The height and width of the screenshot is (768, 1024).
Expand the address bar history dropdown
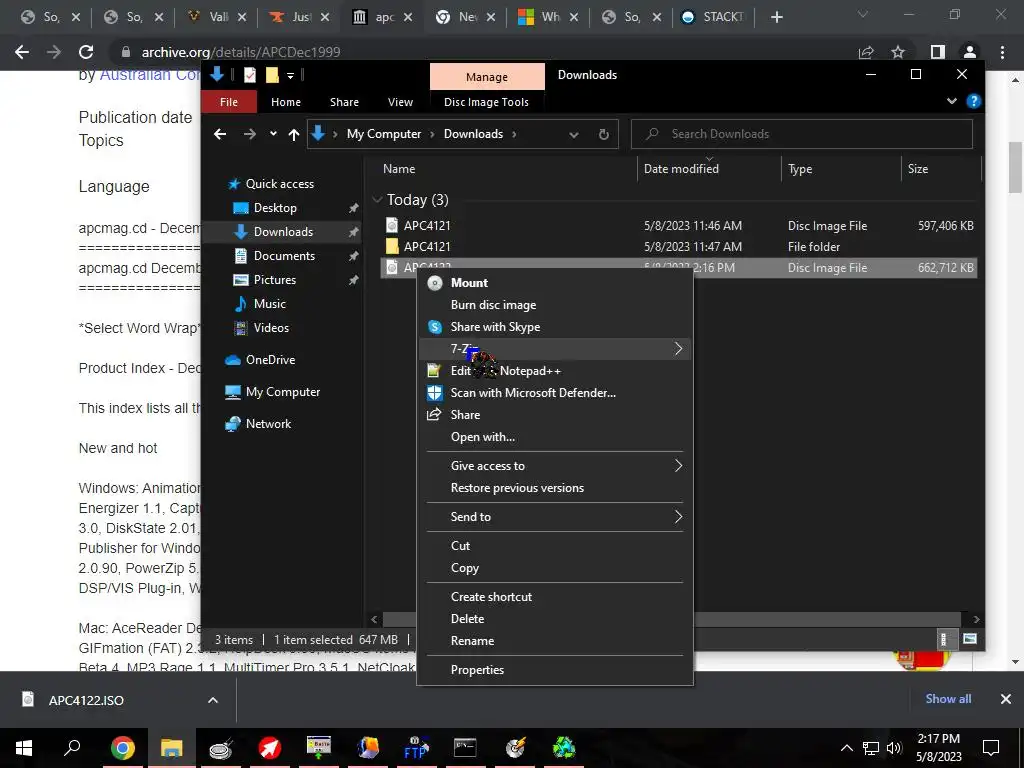(x=573, y=135)
